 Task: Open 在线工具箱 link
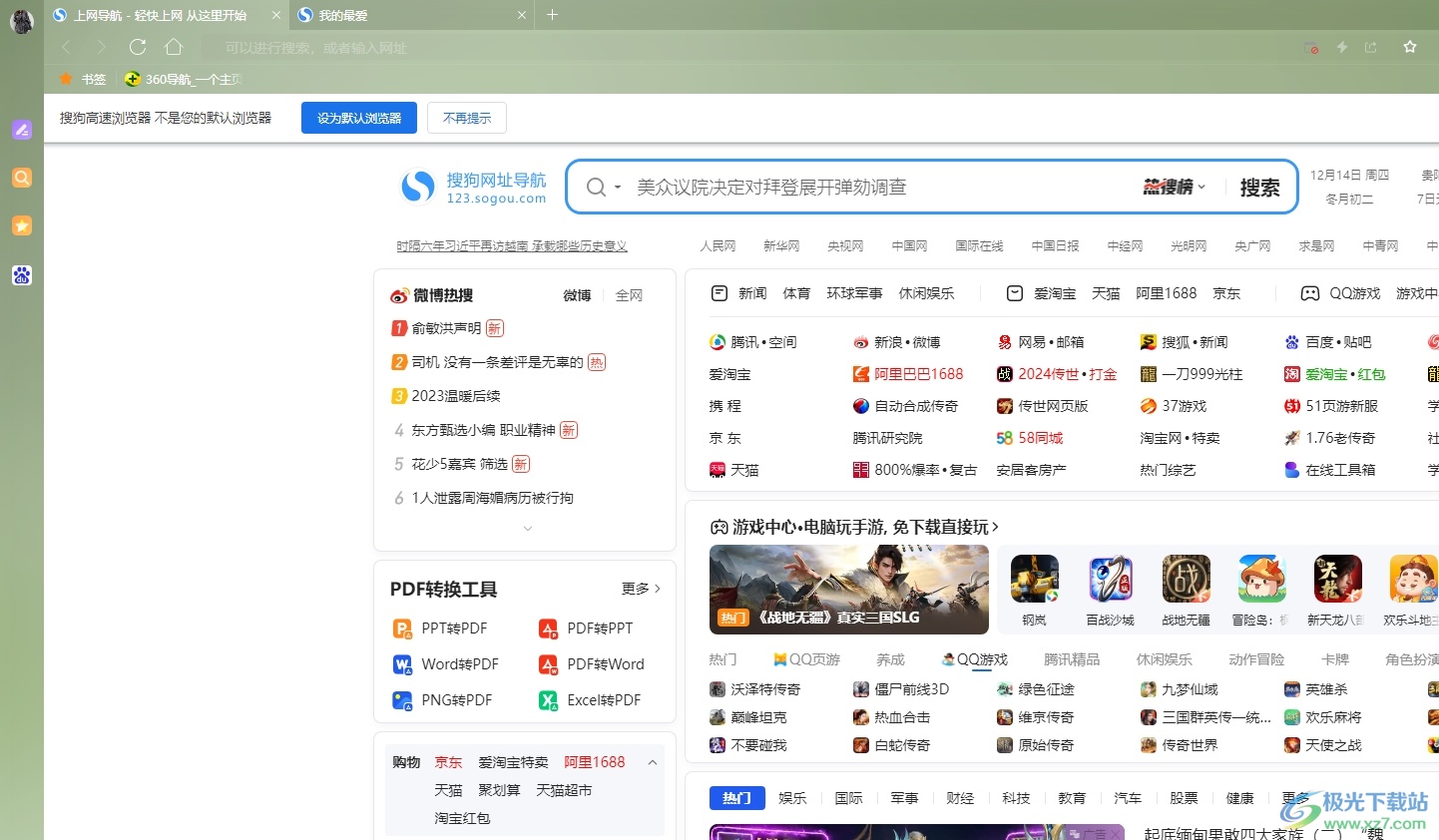[x=1330, y=470]
